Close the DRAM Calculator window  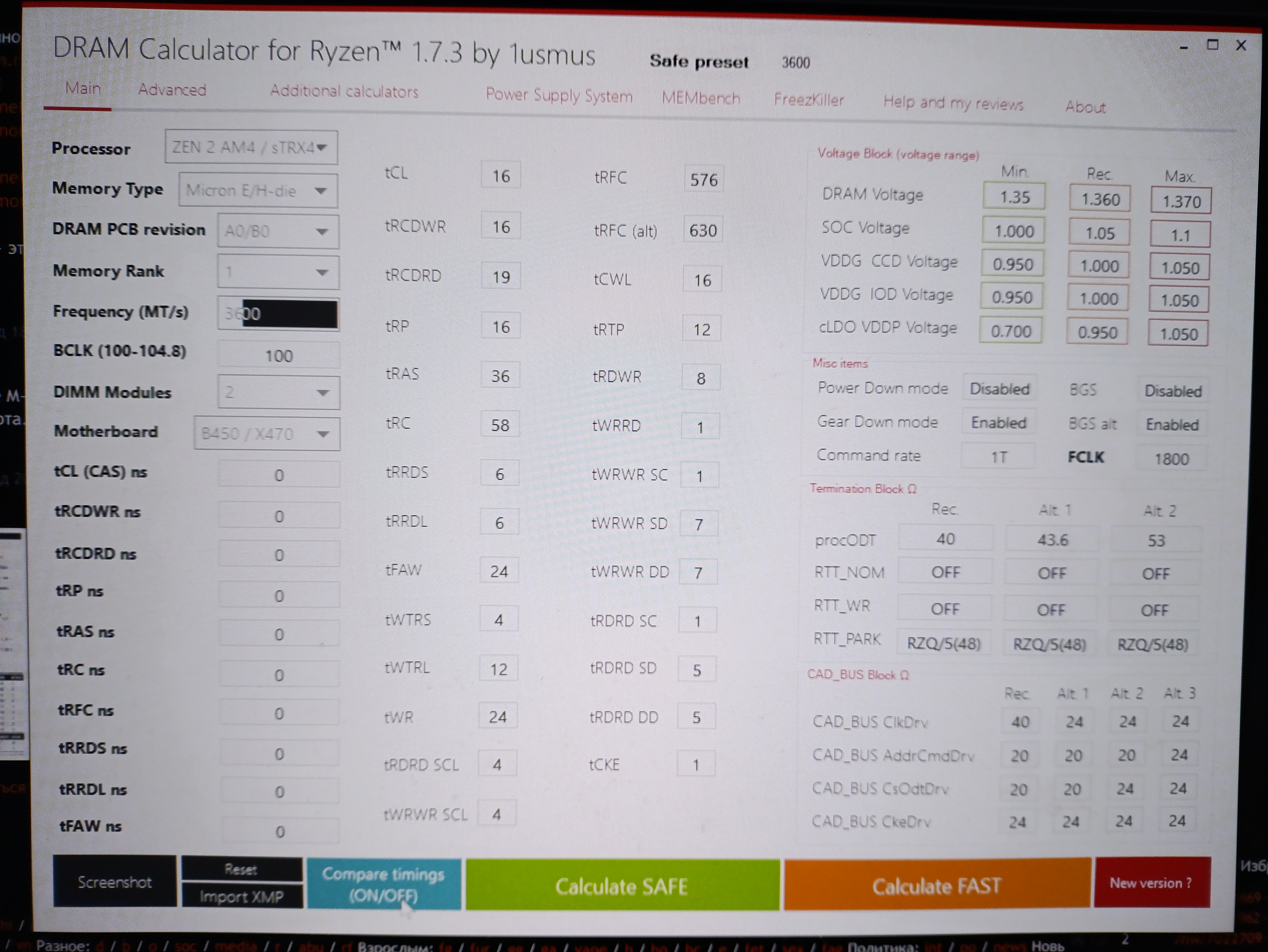pyautogui.click(x=1242, y=45)
